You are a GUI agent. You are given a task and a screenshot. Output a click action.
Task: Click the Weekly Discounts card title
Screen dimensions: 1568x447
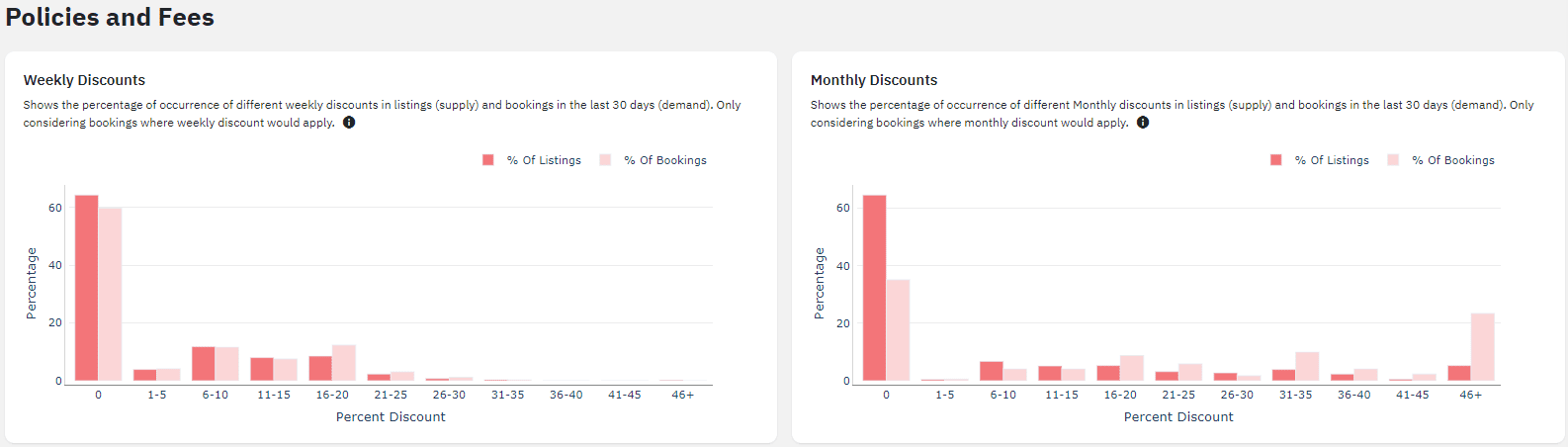point(84,80)
